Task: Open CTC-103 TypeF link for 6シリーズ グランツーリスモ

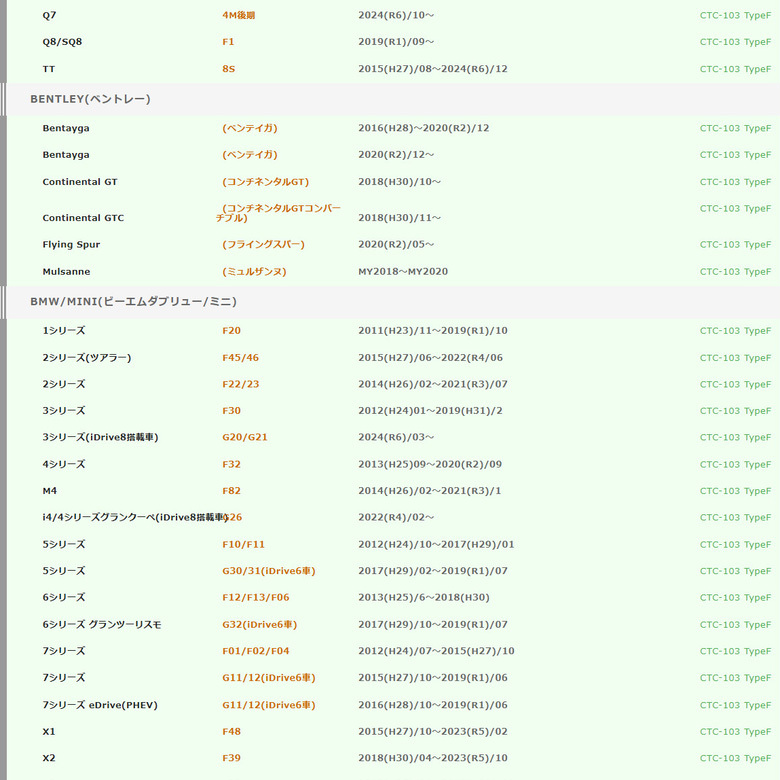Action: point(735,624)
